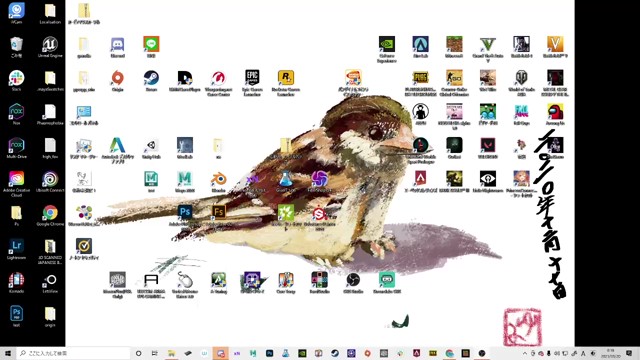
Task: Expand the hidden system tray icons chevron
Action: [x=525, y=353]
